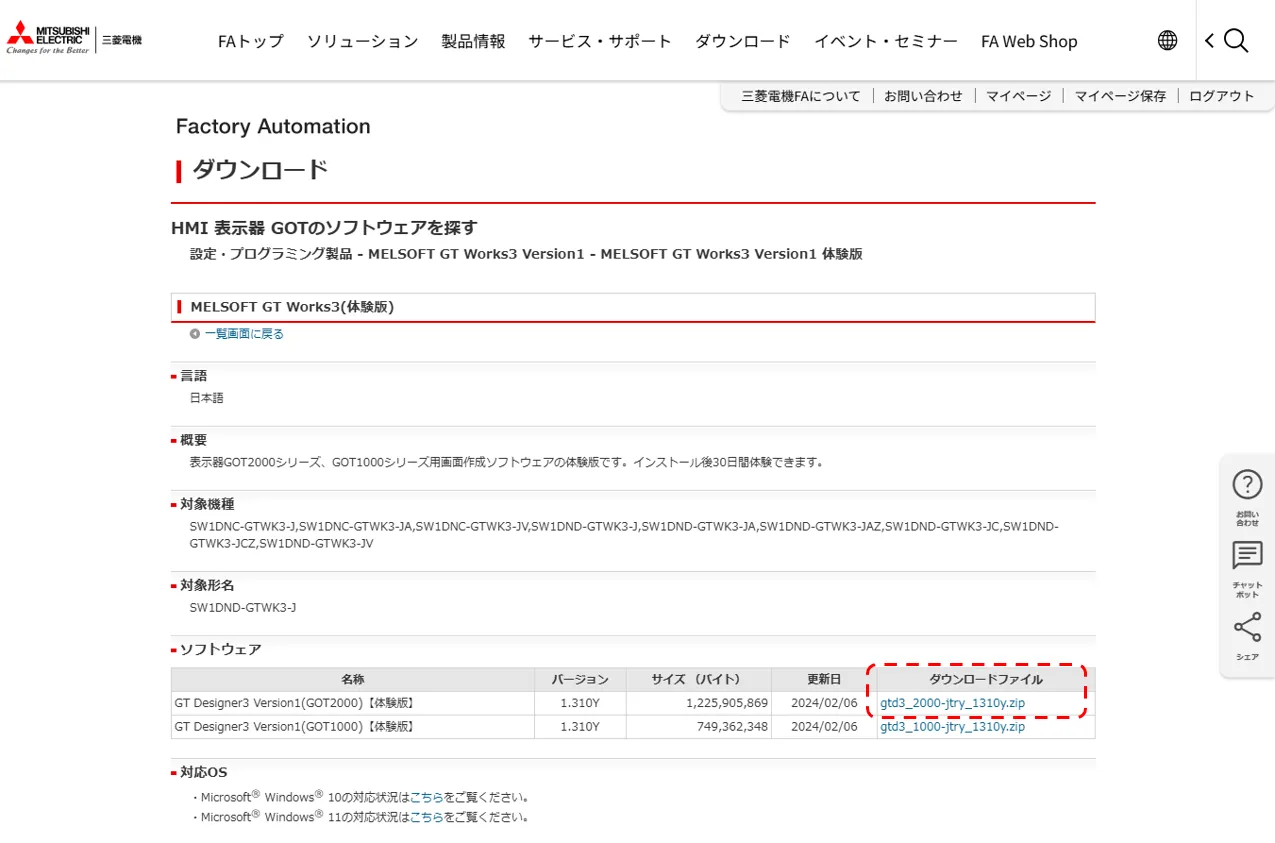Image resolution: width=1275 pixels, height=843 pixels.
Task: Click the お問い合わせ link in sub-header
Action: [x=923, y=96]
